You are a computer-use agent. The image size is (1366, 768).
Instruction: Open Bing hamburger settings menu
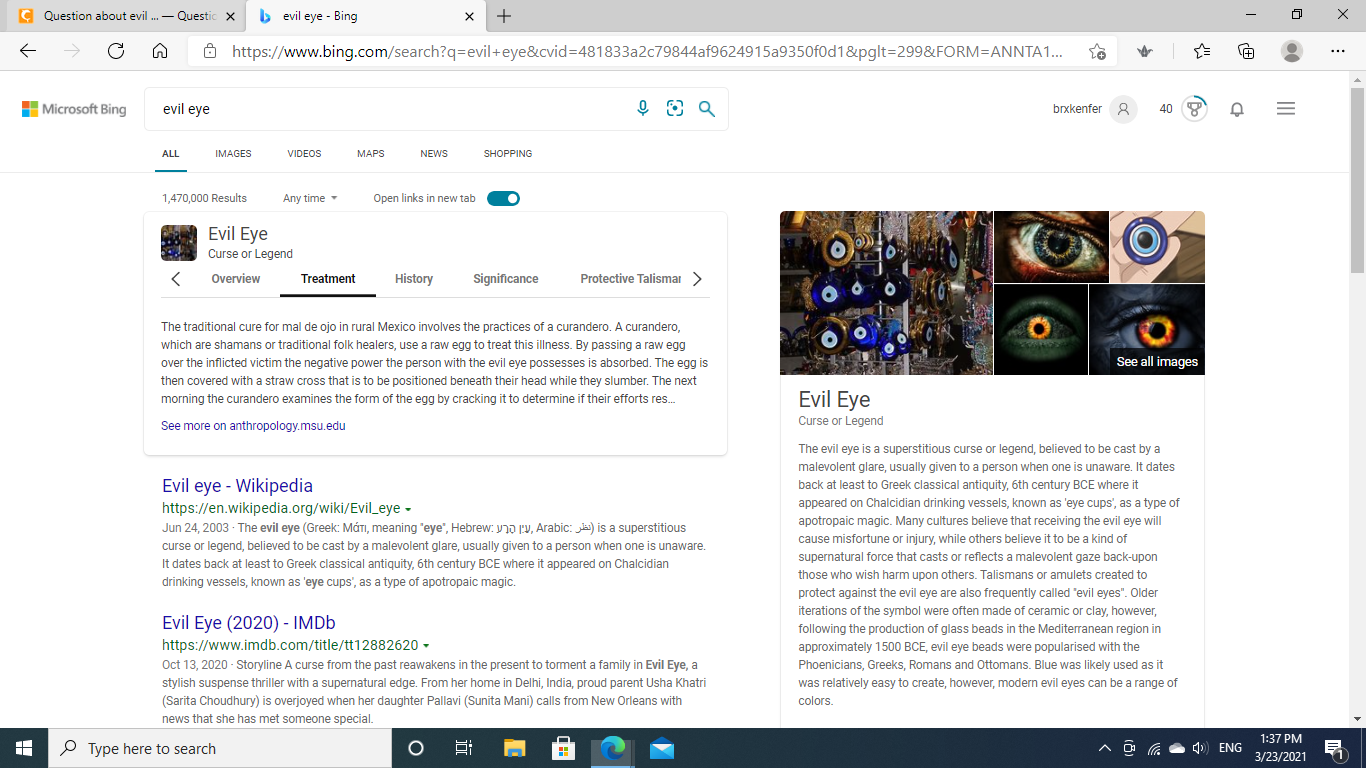pos(1286,109)
